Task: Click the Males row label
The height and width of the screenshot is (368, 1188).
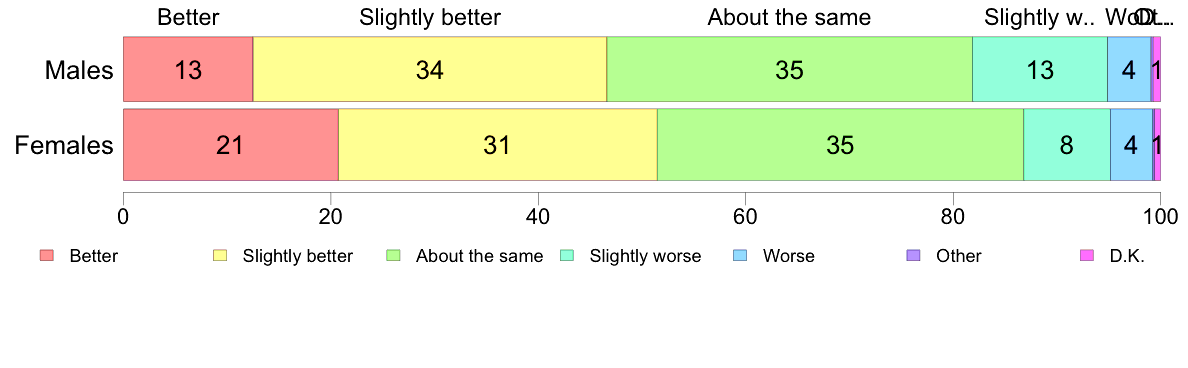Action: pyautogui.click(x=80, y=70)
